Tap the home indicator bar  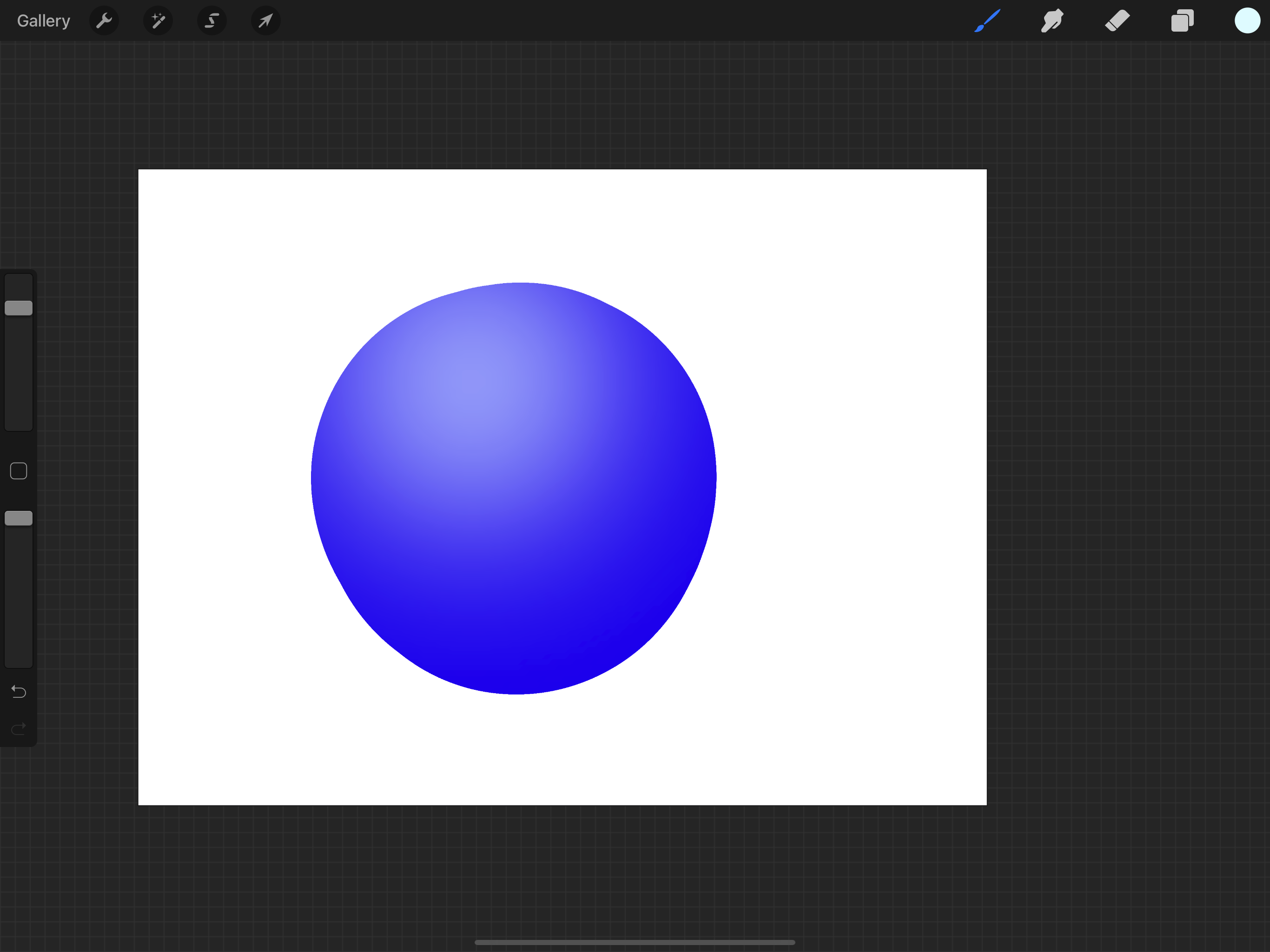point(635,942)
